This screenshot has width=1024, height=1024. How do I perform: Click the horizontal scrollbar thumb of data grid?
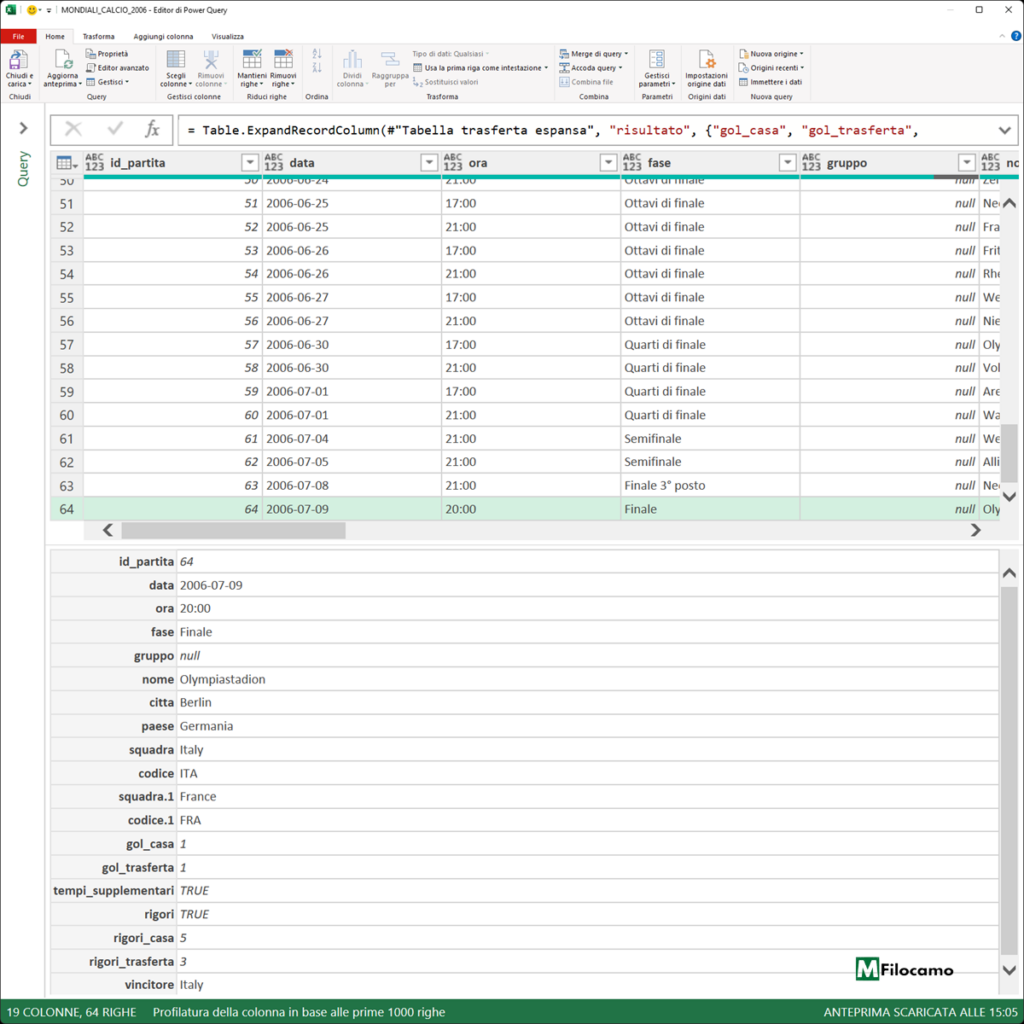point(233,530)
